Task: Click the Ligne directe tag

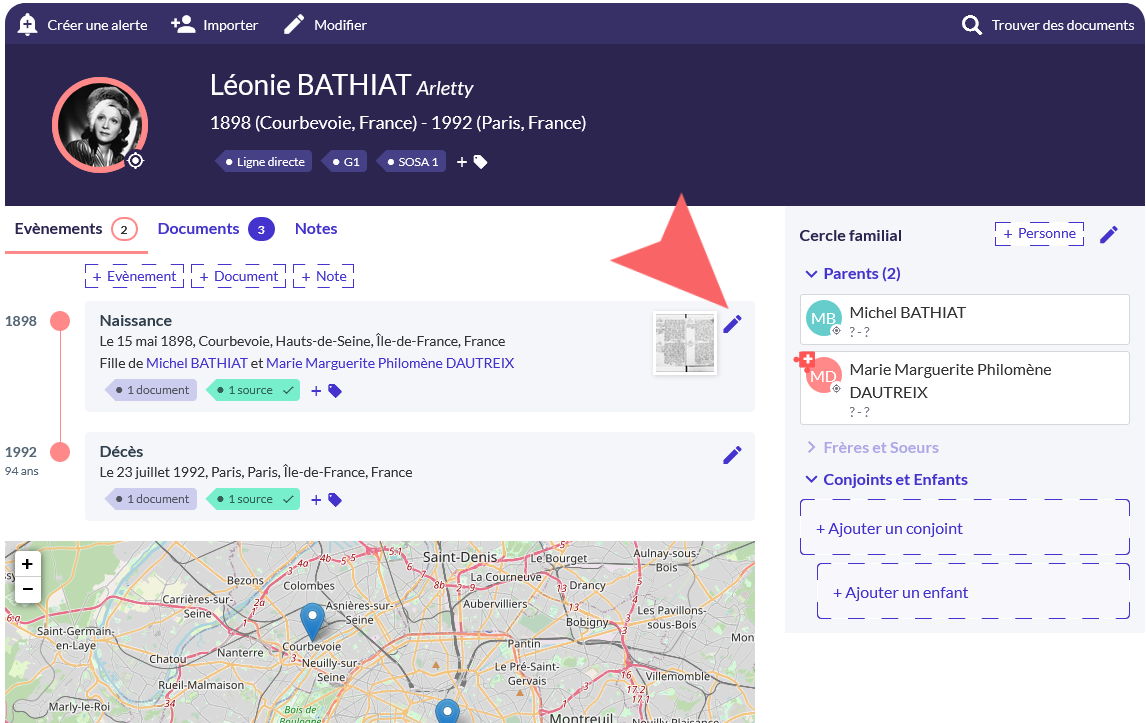Action: click(x=264, y=162)
